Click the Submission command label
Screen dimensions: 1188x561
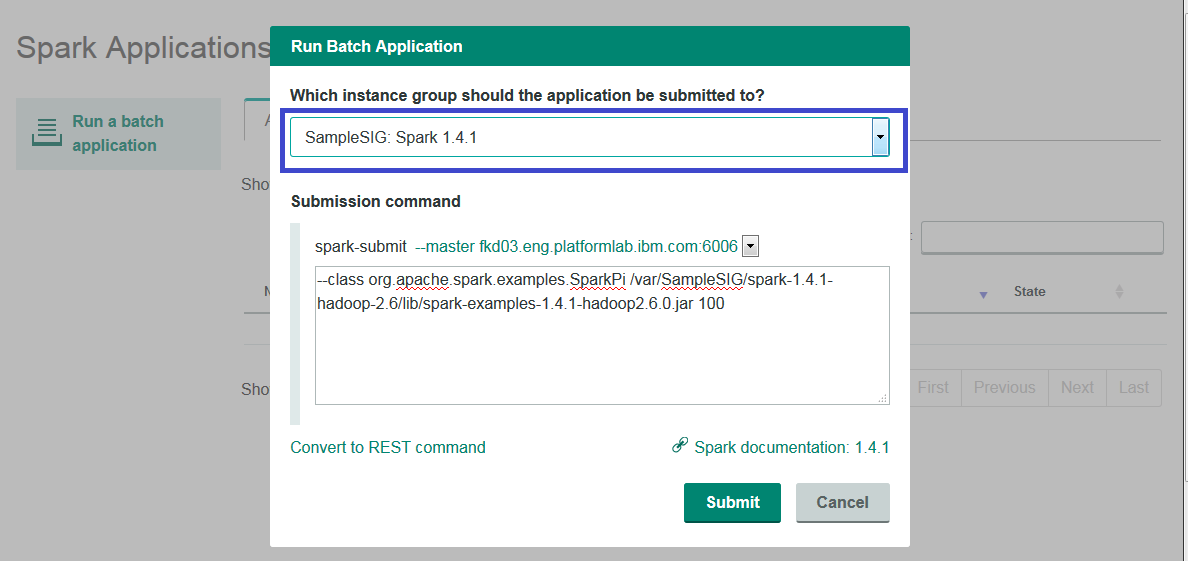376,202
